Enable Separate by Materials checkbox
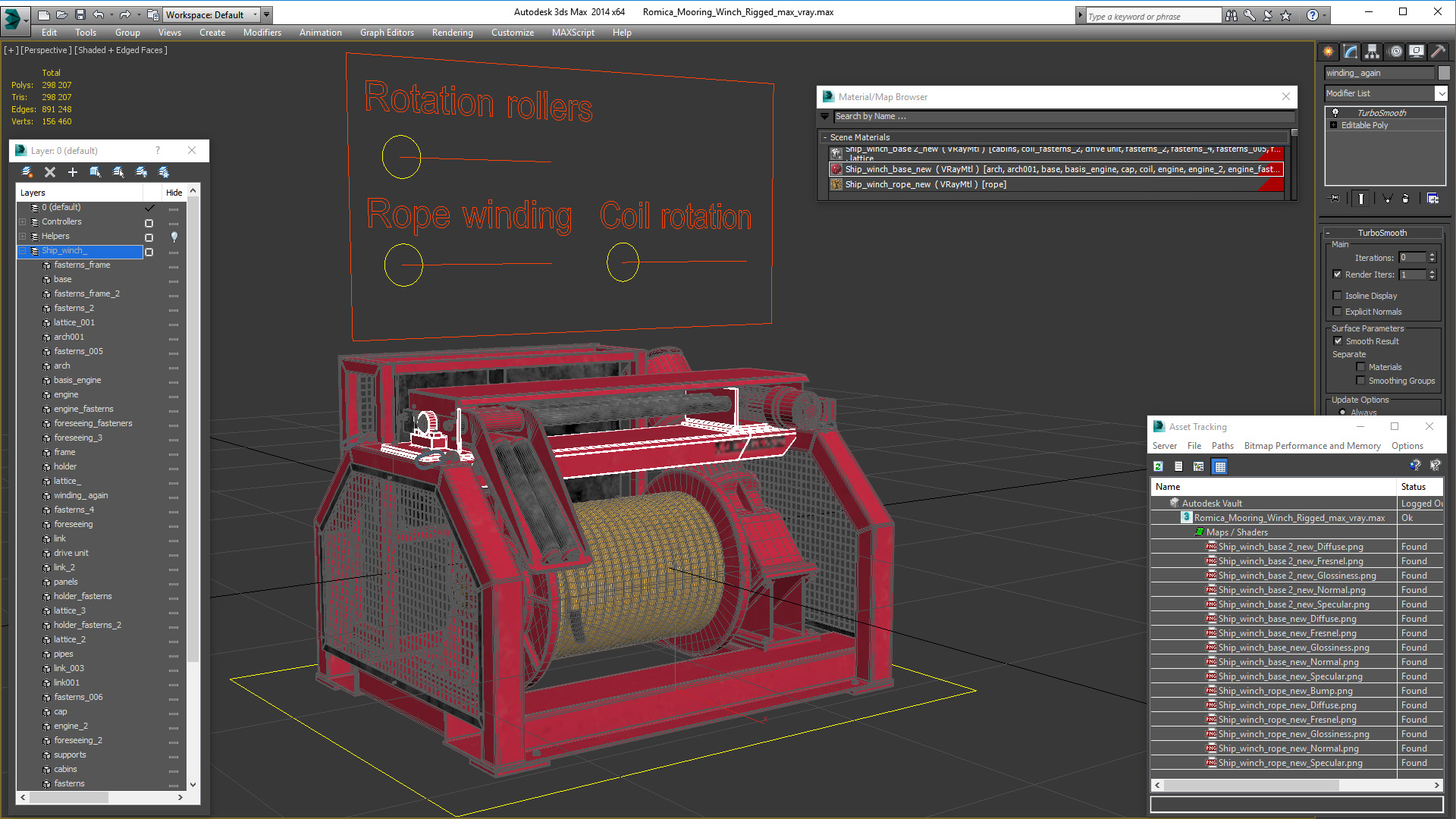The width and height of the screenshot is (1456, 819). point(1361,367)
